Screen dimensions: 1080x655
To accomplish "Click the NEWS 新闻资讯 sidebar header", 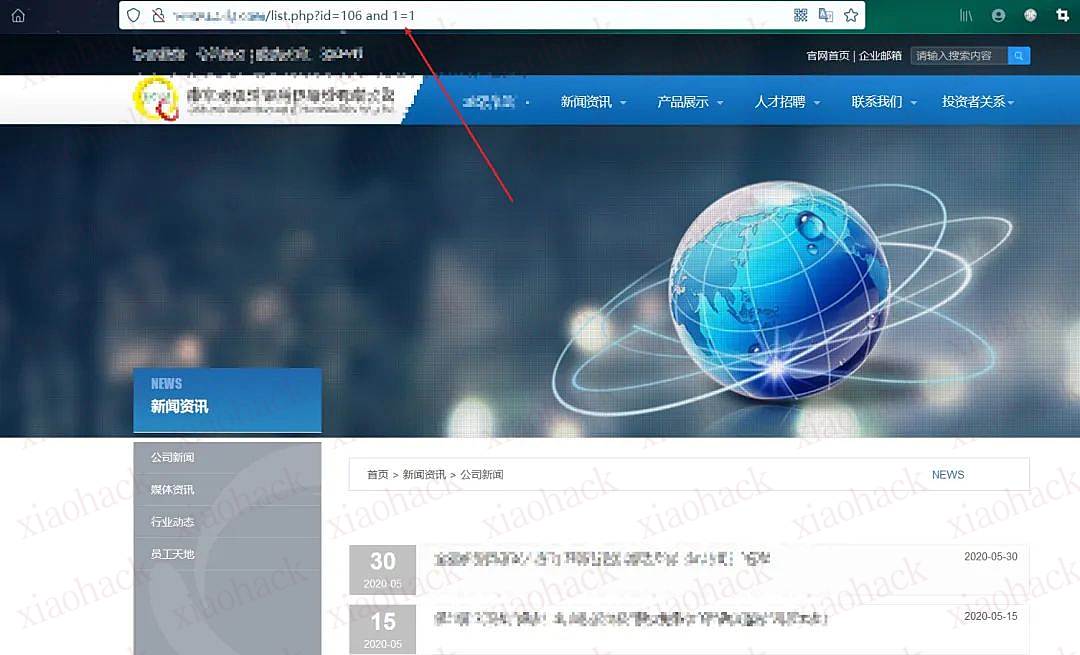I will click(x=227, y=400).
